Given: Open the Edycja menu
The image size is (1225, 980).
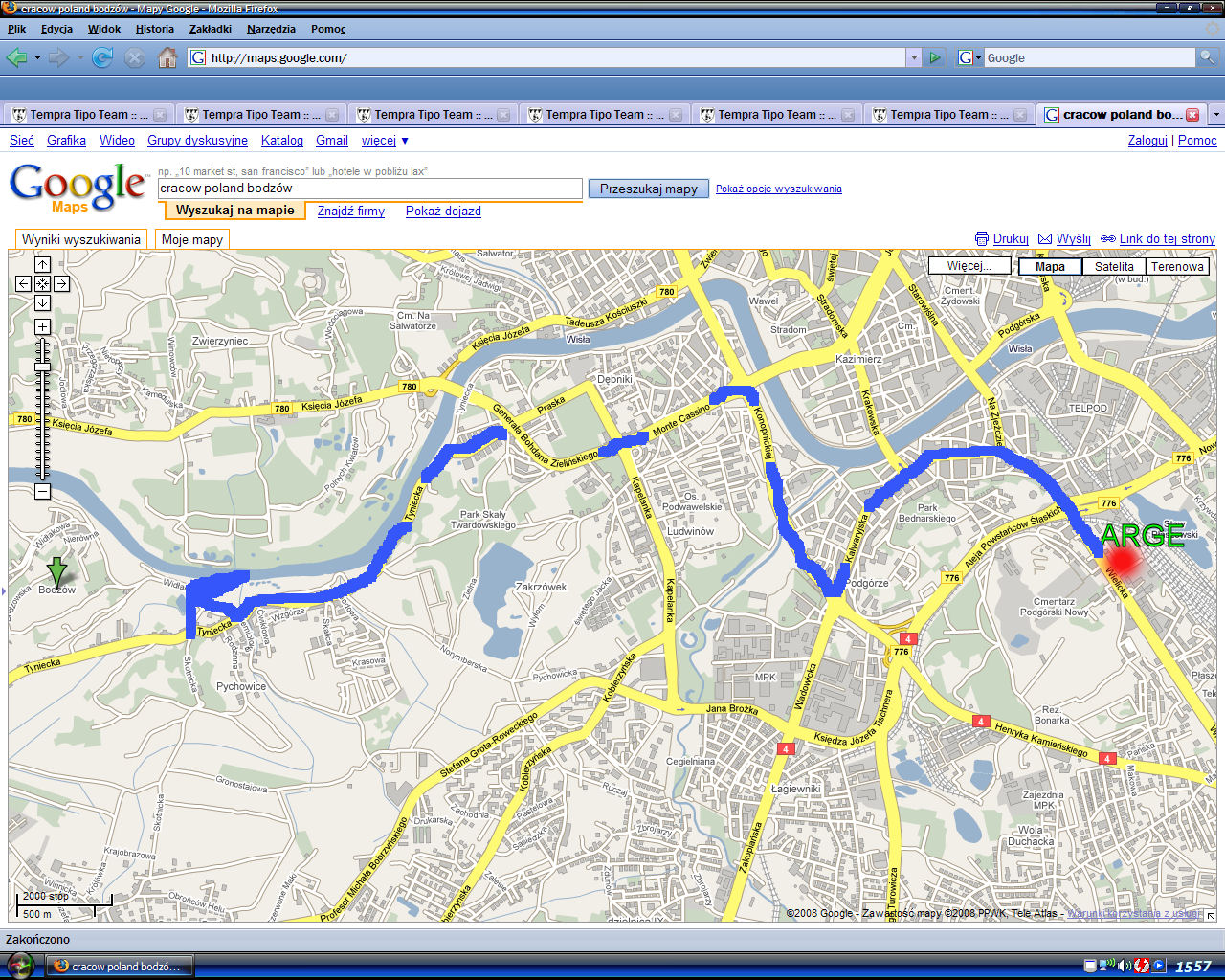Looking at the screenshot, I should click(56, 29).
